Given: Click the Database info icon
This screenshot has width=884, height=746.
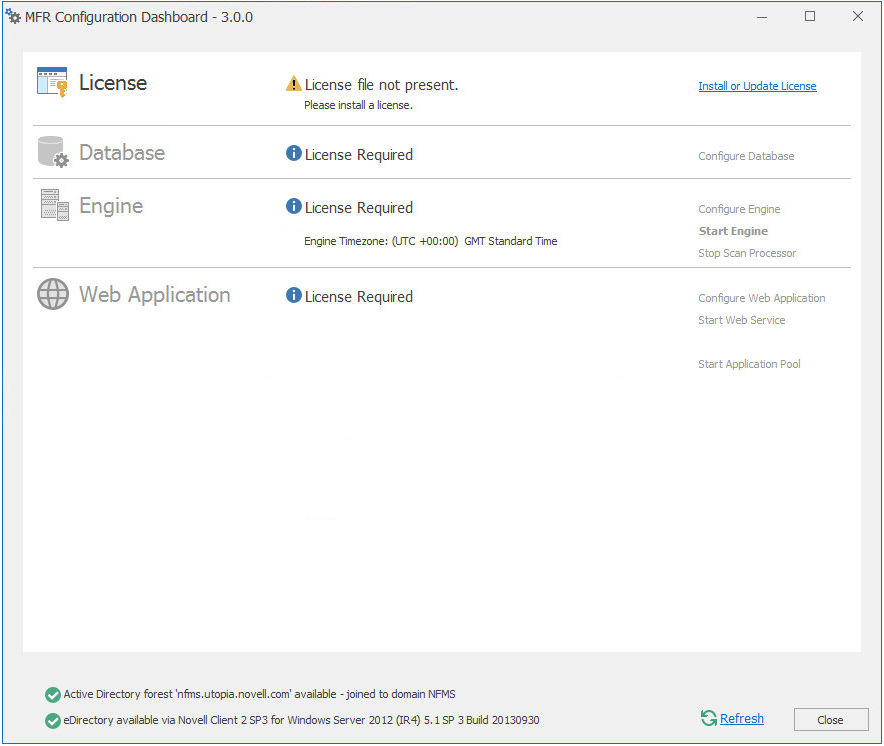Looking at the screenshot, I should coord(293,154).
